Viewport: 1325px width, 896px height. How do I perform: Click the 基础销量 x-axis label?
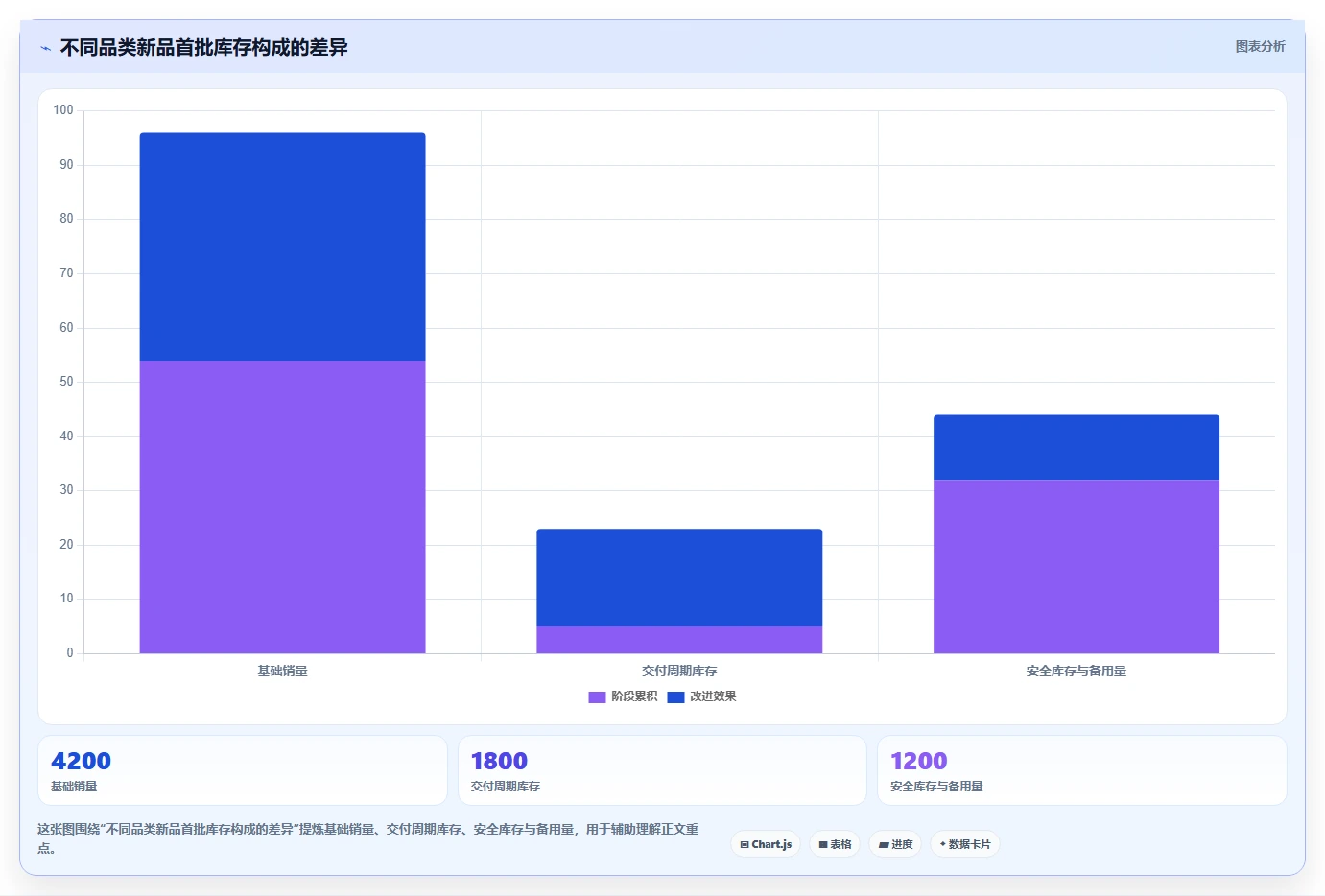282,672
